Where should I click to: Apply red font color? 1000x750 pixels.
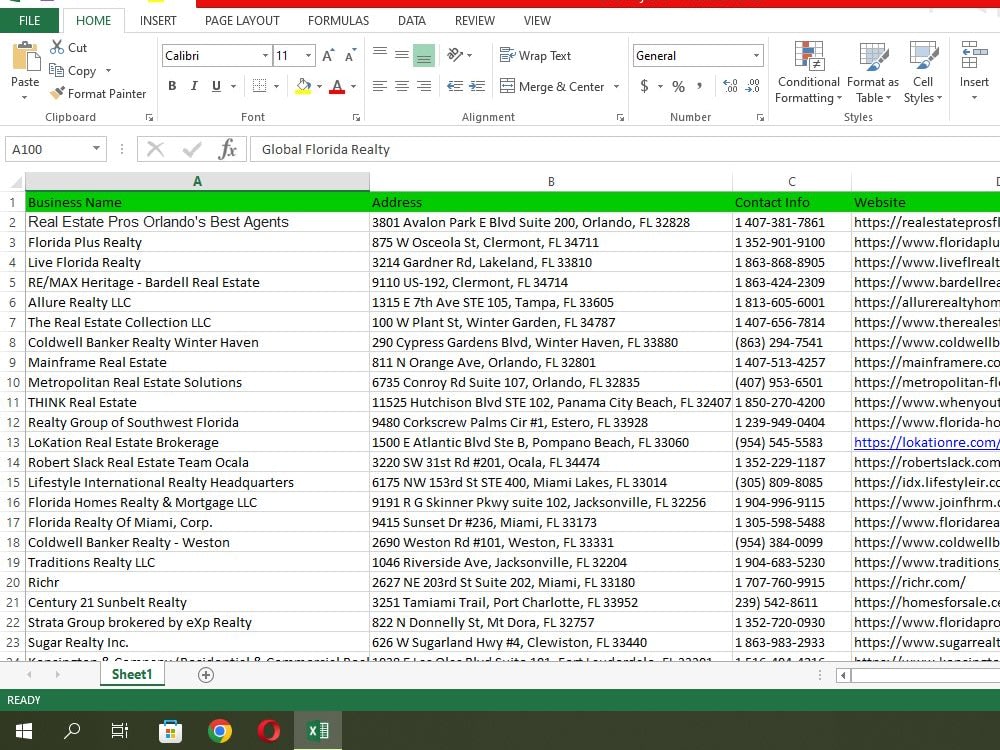click(x=337, y=86)
